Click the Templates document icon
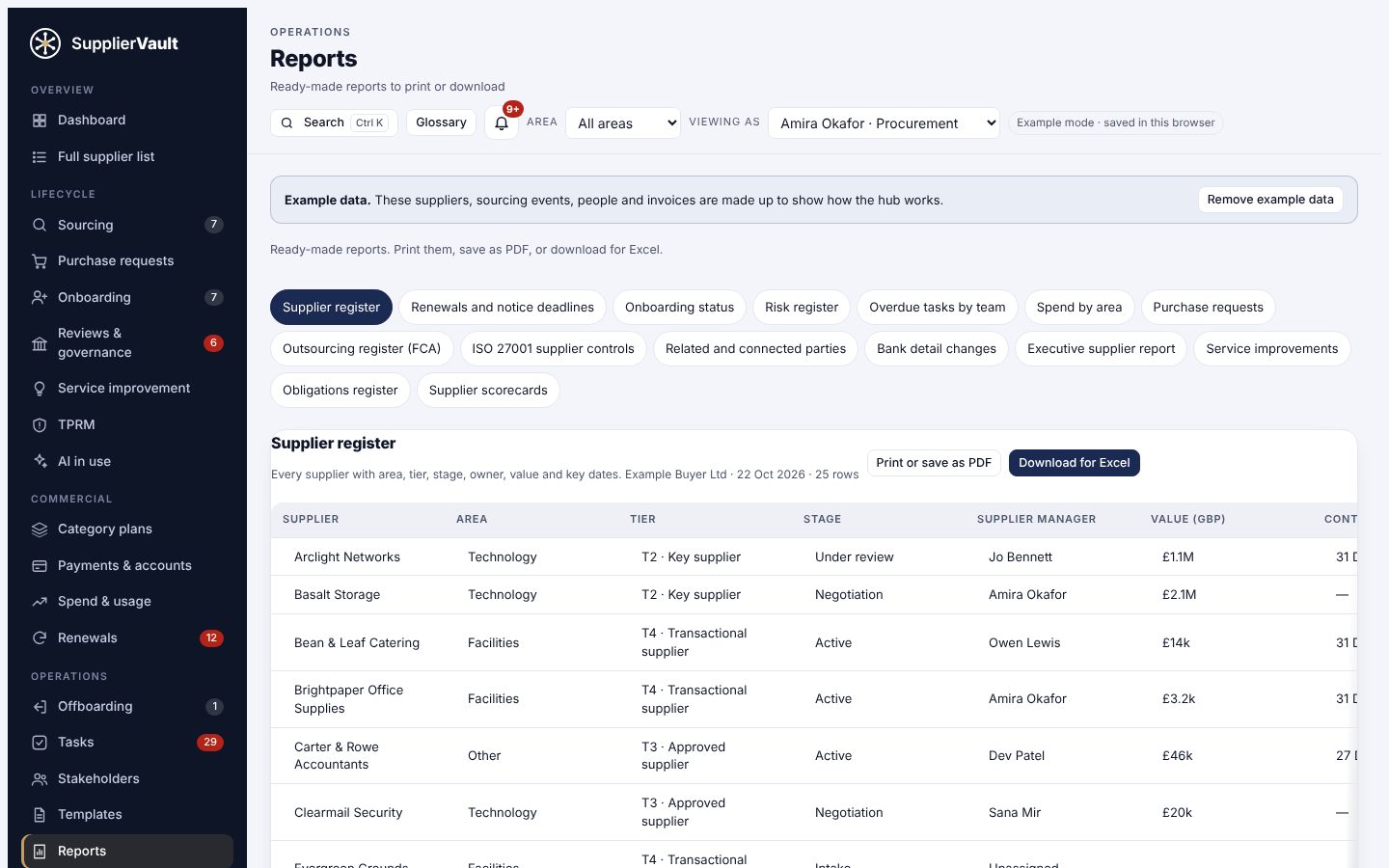Image resolution: width=1389 pixels, height=868 pixels. 40,815
